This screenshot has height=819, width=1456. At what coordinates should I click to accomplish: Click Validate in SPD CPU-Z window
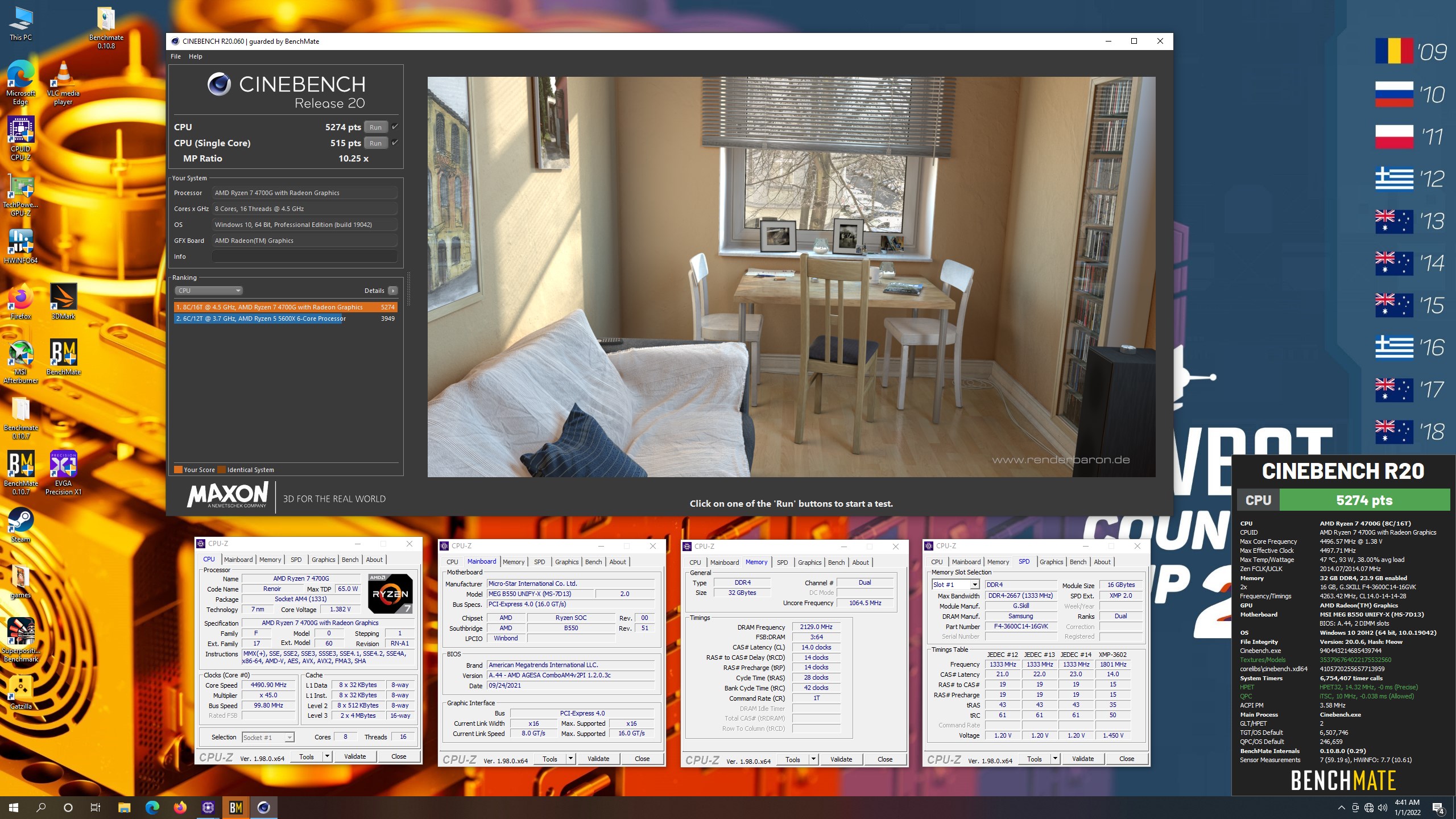click(1083, 759)
